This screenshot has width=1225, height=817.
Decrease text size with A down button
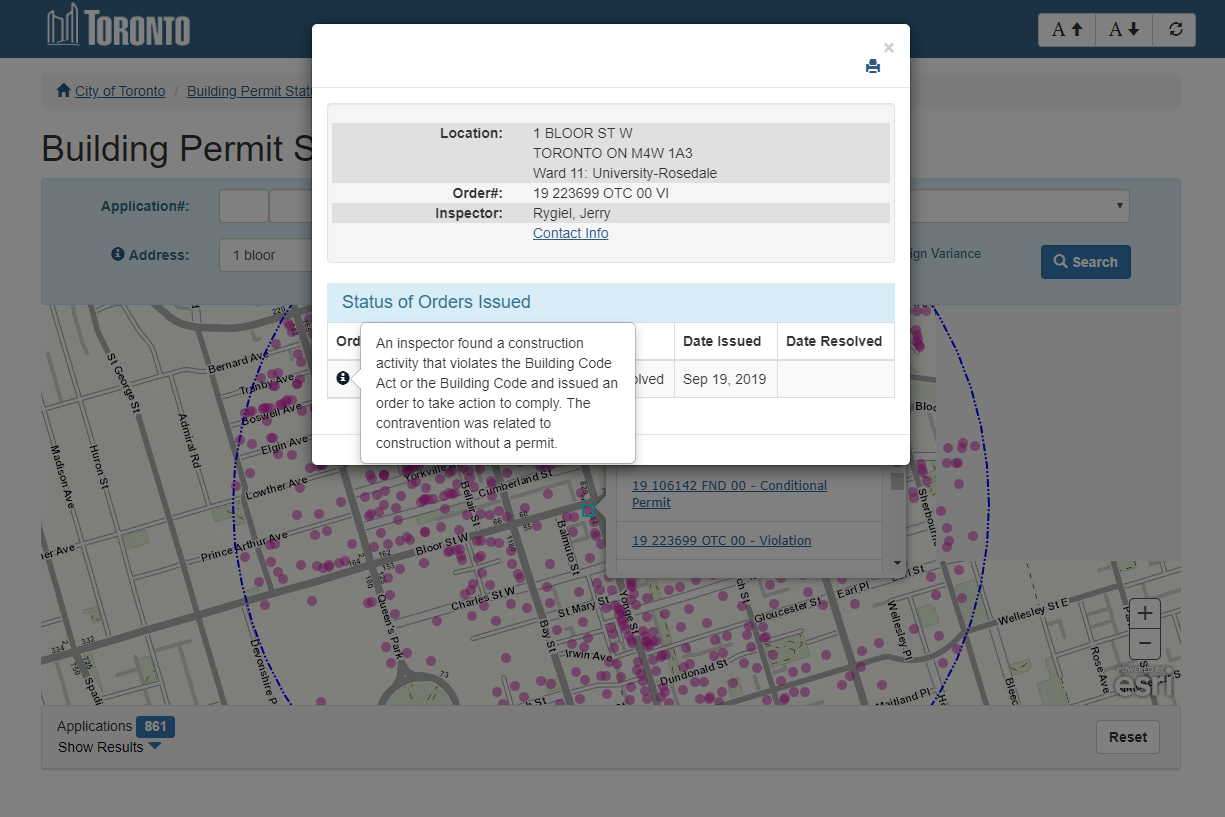coord(1124,29)
